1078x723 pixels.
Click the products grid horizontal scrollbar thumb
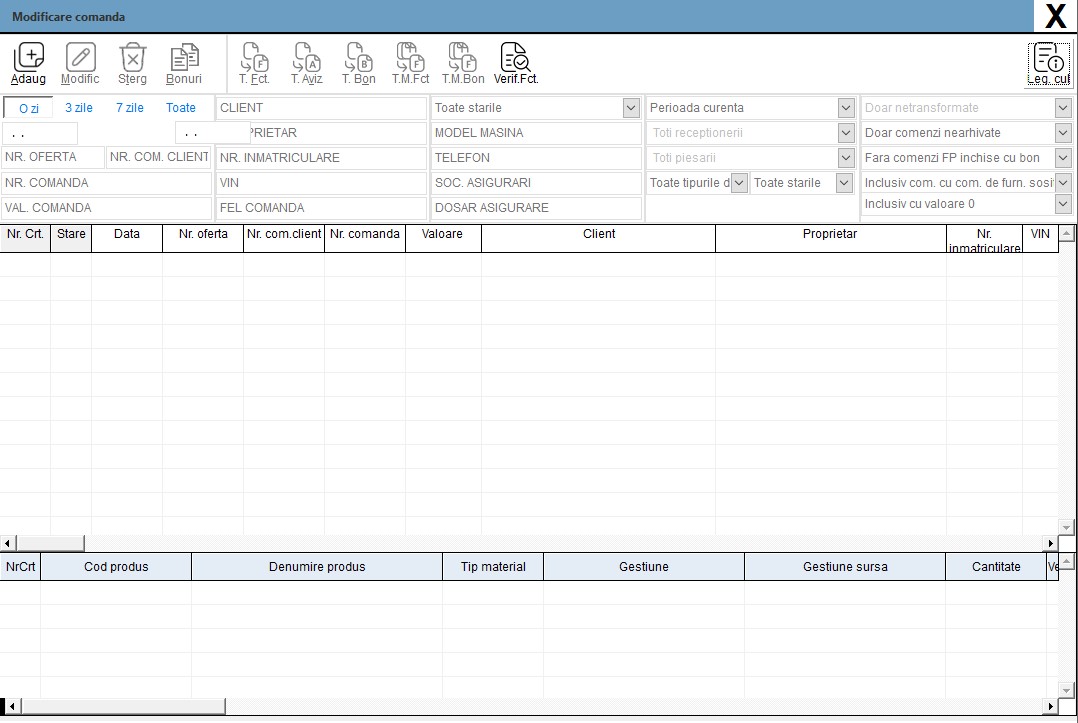[123, 706]
